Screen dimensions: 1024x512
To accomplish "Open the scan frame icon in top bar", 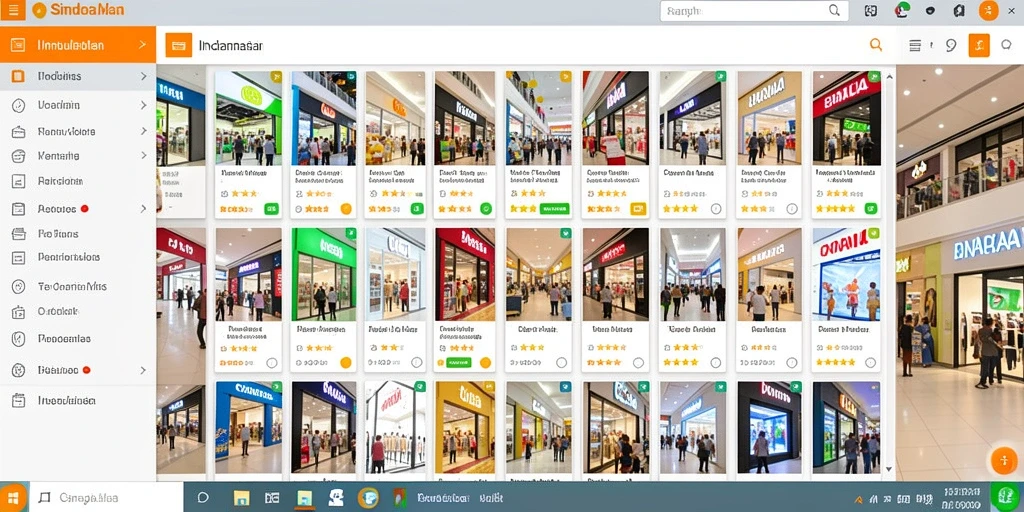I will click(x=871, y=10).
